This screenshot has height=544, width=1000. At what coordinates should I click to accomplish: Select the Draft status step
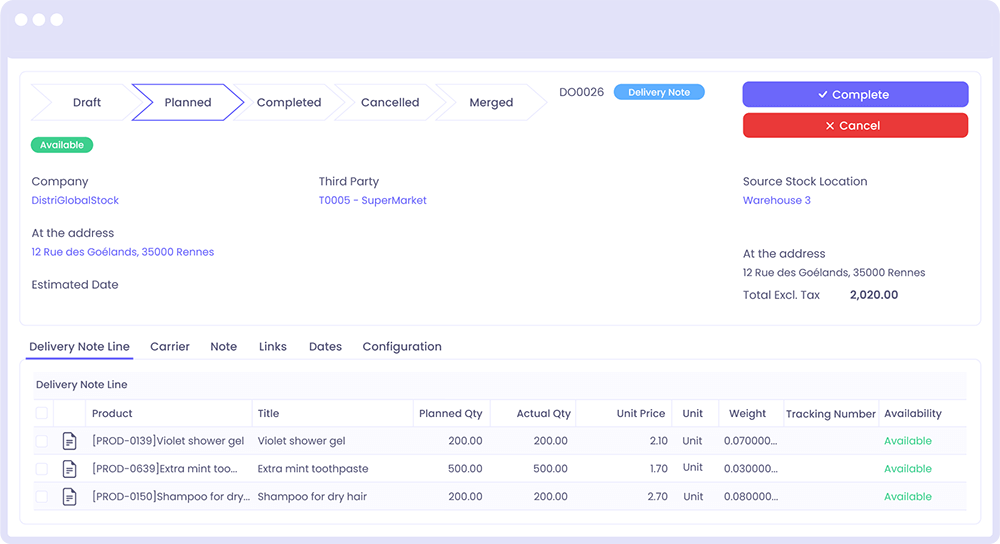point(87,102)
